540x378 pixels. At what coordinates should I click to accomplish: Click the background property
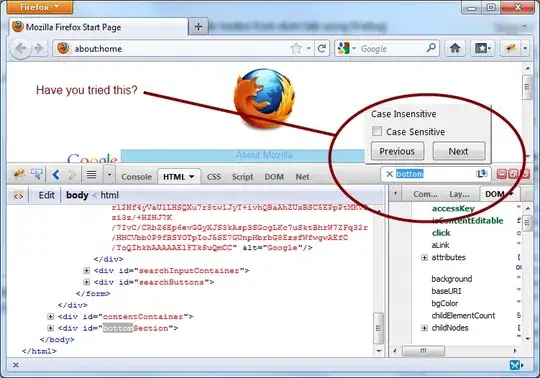coord(452,279)
